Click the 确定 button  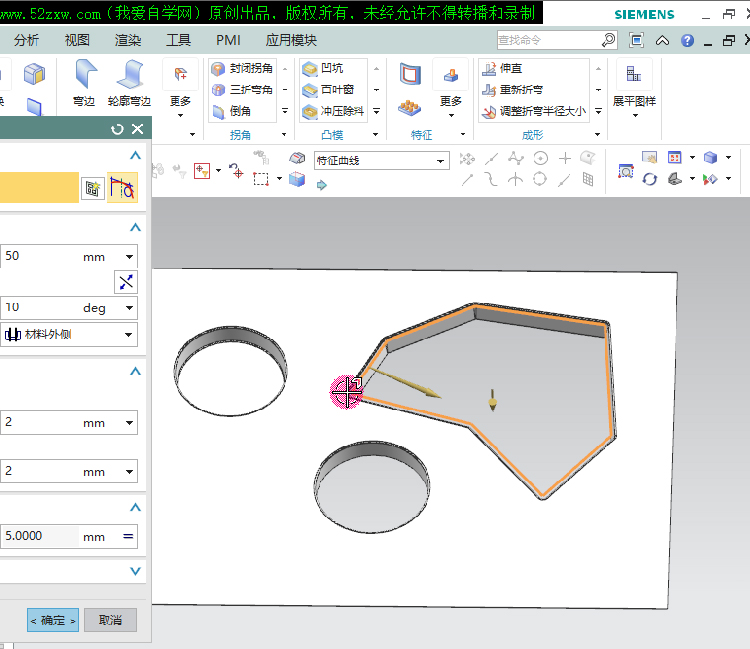coord(53,620)
